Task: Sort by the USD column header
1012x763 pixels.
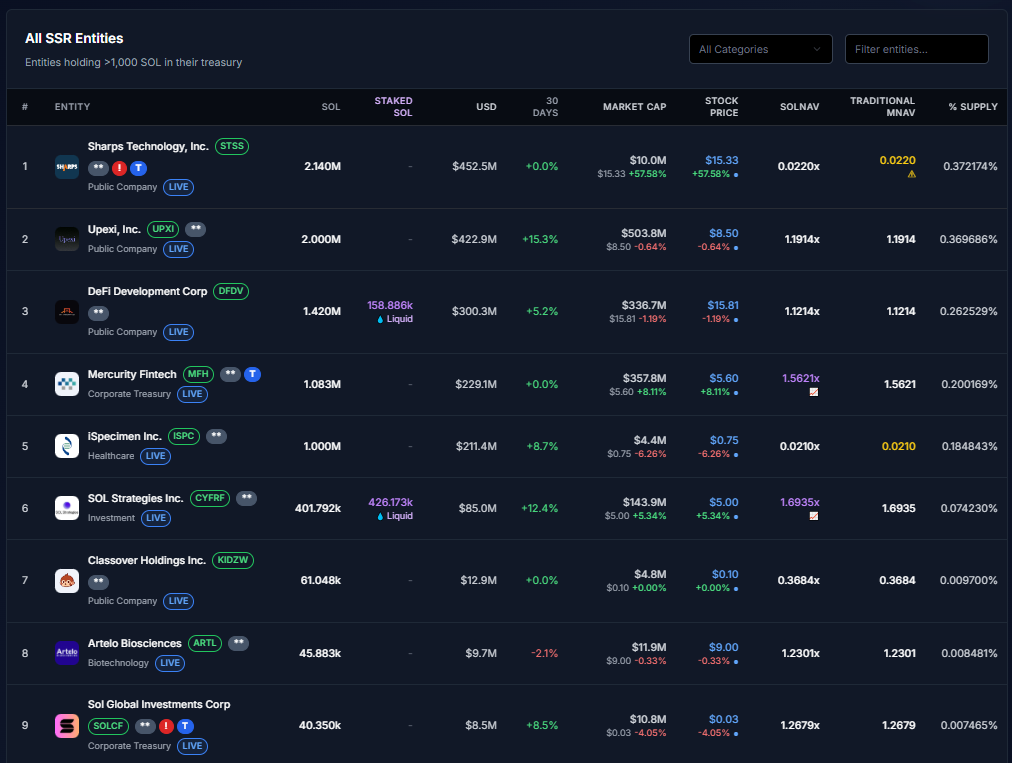Action: tap(487, 107)
